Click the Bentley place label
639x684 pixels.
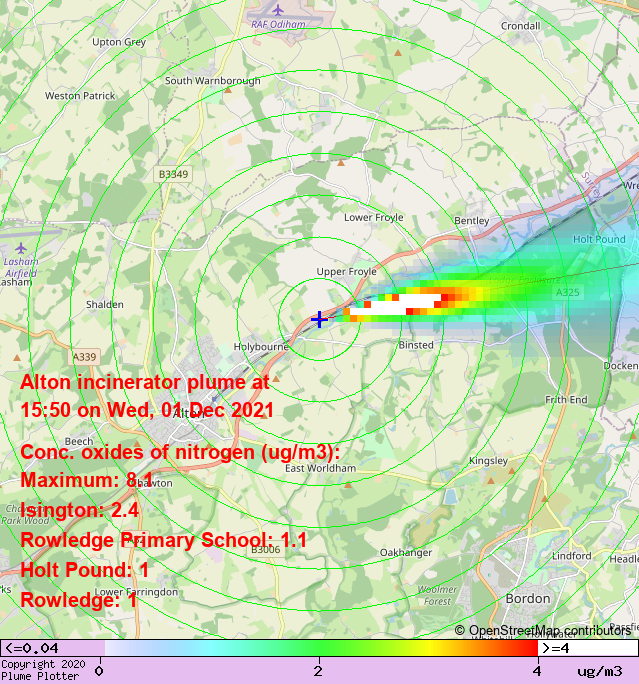click(x=472, y=221)
